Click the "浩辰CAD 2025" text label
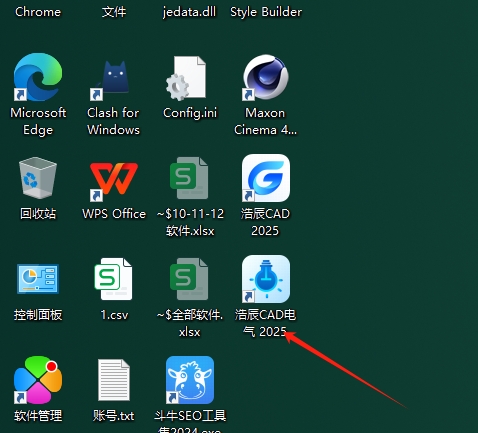Viewport: 478px width, 433px height. (265, 222)
